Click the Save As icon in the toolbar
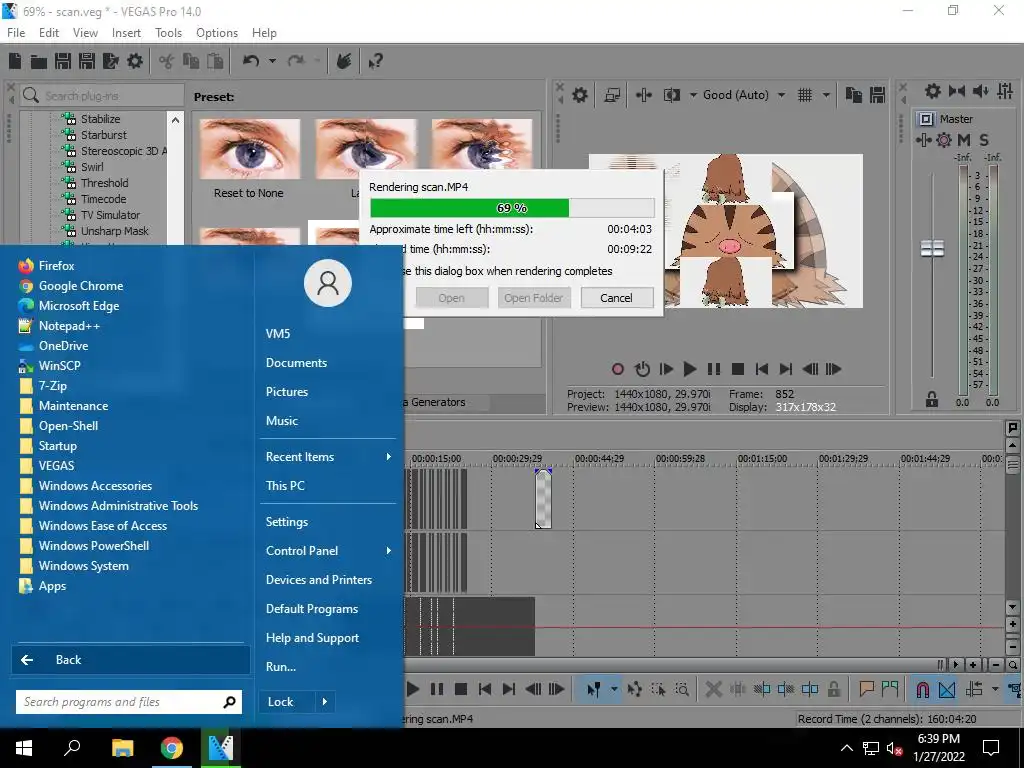 click(x=87, y=61)
